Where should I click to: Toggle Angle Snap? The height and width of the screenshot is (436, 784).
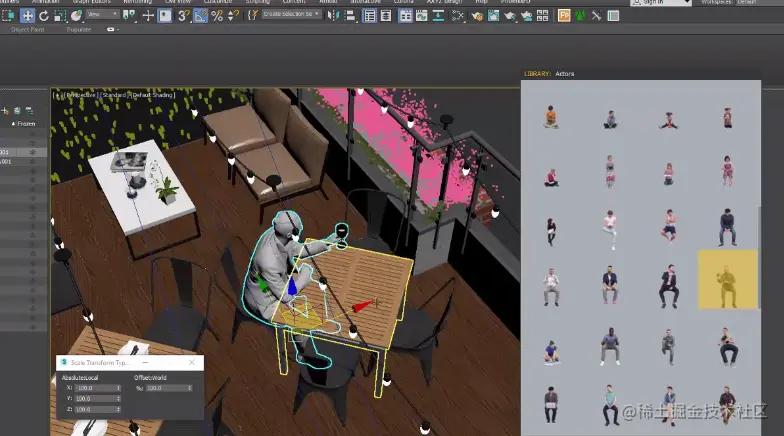pos(200,16)
